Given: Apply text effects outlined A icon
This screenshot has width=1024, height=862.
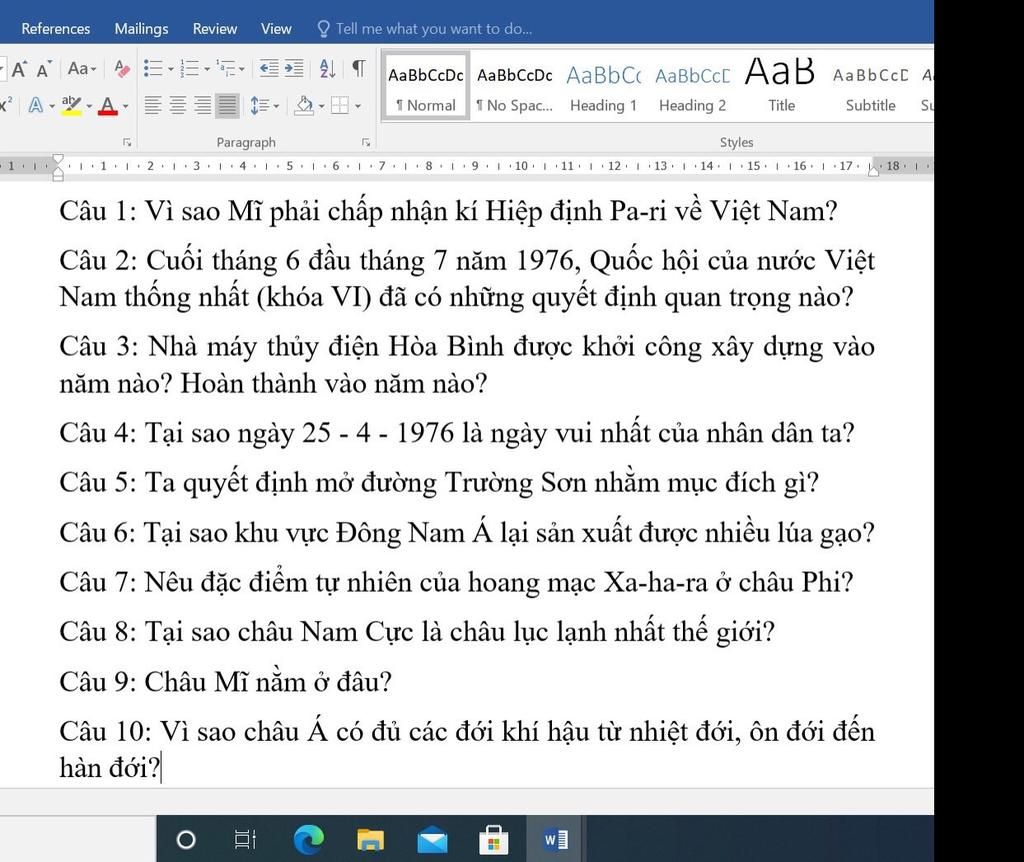Looking at the screenshot, I should coord(36,105).
